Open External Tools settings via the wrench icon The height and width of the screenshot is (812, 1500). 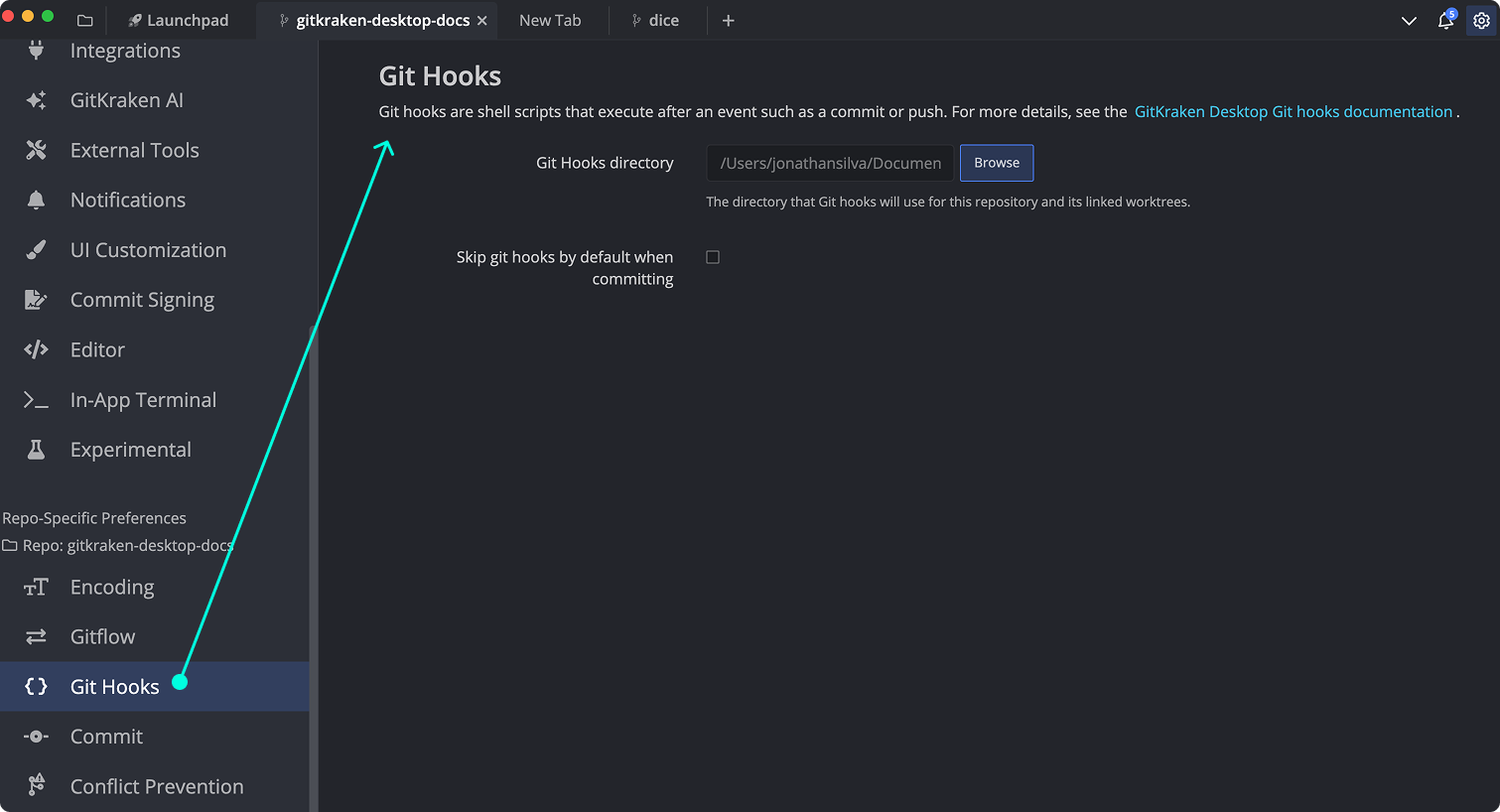(36, 150)
